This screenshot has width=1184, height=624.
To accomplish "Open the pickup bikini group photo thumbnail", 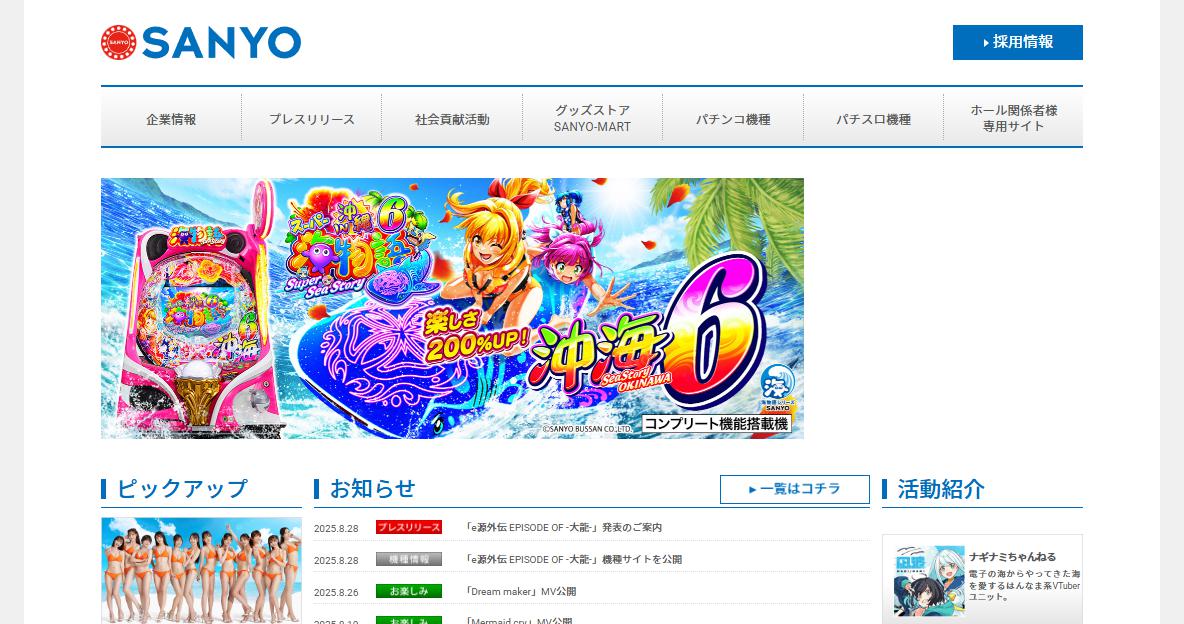I will tap(202, 570).
